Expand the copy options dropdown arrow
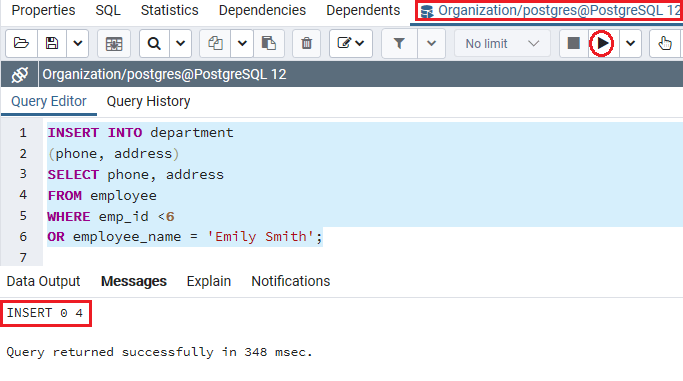The height and width of the screenshot is (381, 683). pos(242,44)
